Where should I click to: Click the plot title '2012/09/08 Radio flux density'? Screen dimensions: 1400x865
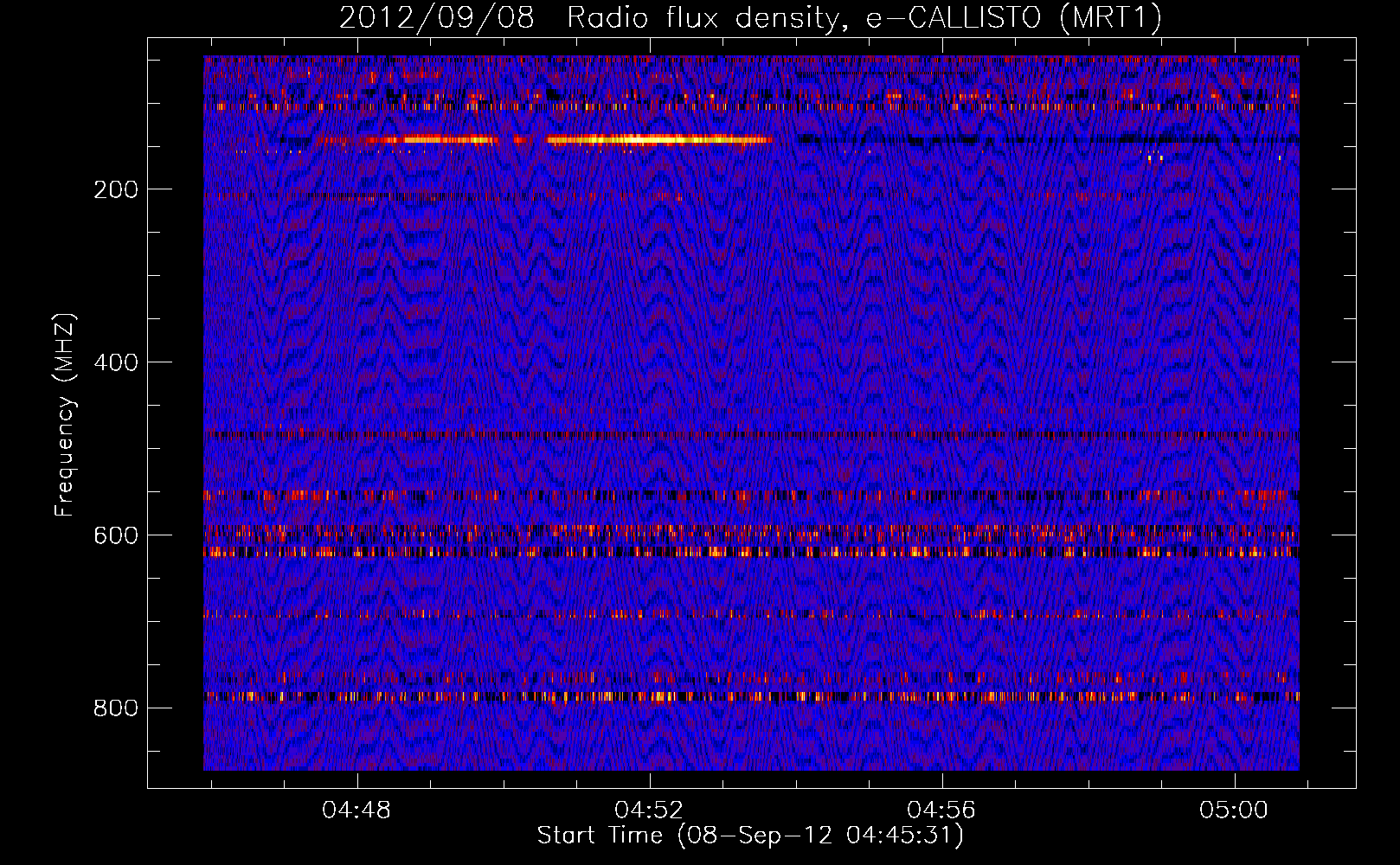point(750,17)
